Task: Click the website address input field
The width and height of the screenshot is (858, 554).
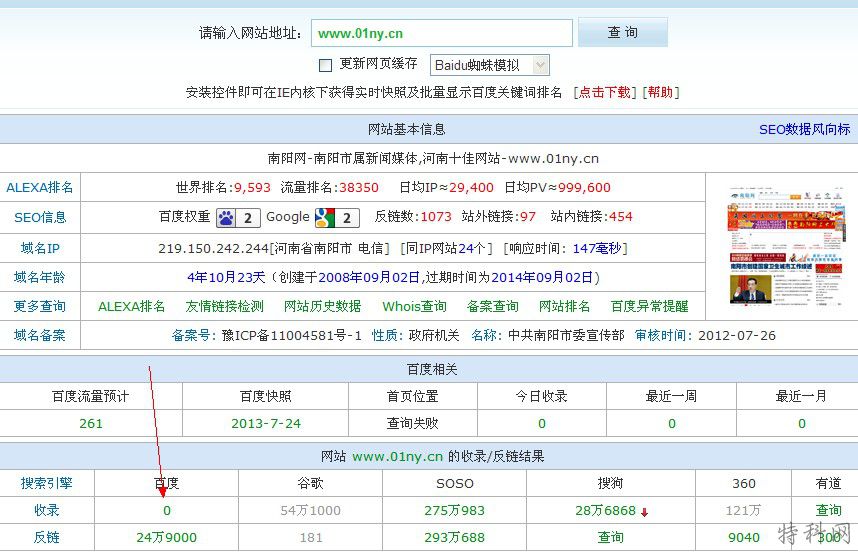Action: pos(442,33)
